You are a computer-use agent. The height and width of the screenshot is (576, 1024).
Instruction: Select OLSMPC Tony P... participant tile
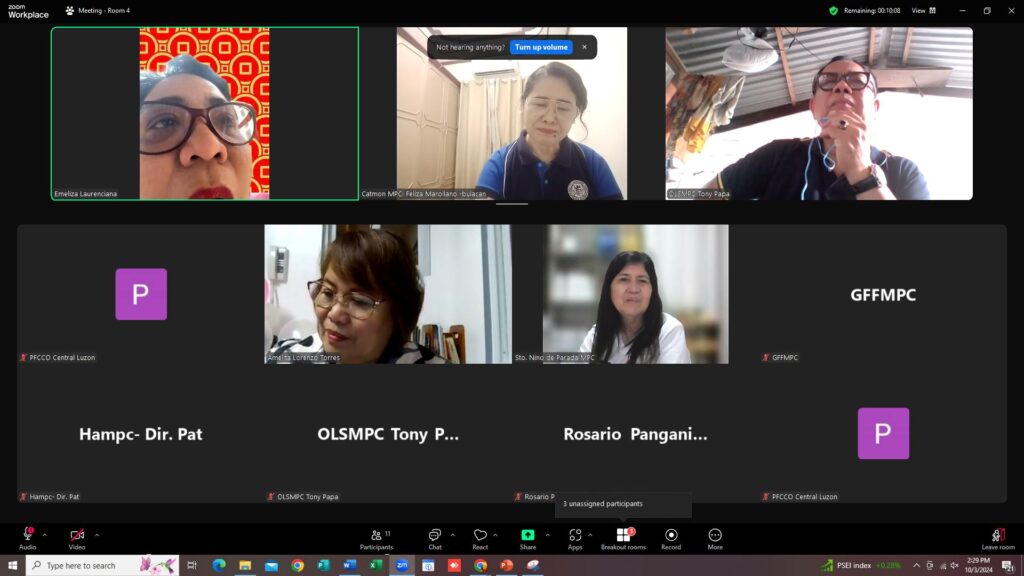pyautogui.click(x=388, y=434)
